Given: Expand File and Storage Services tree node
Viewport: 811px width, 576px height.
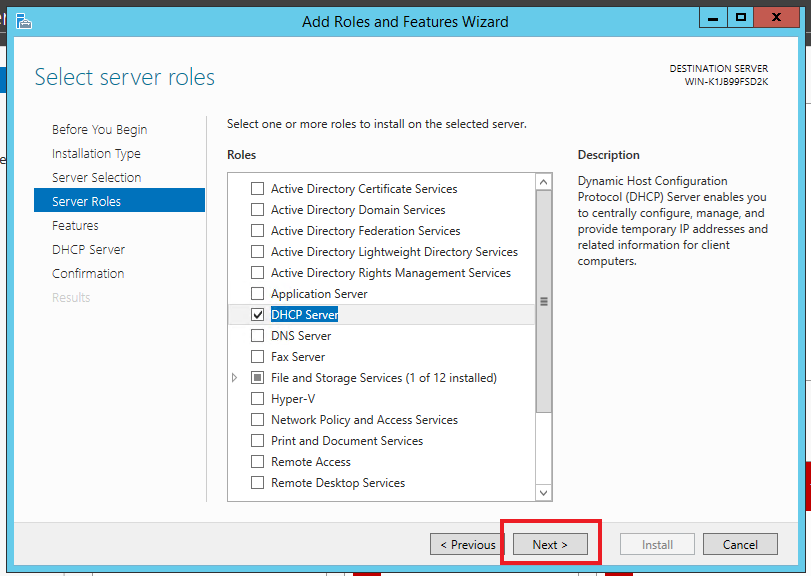Looking at the screenshot, I should pos(235,378).
